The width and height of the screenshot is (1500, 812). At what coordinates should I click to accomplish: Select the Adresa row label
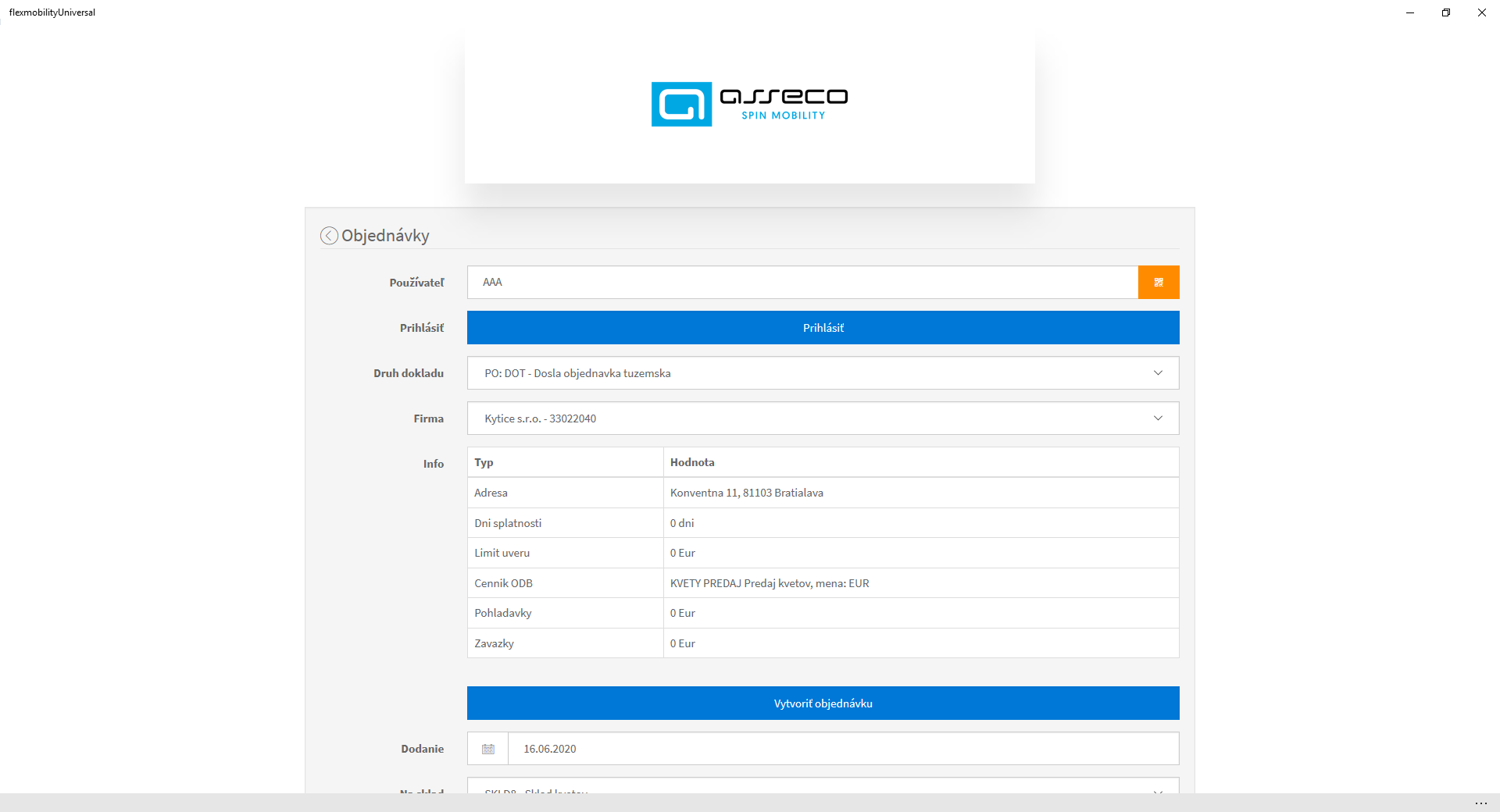491,493
